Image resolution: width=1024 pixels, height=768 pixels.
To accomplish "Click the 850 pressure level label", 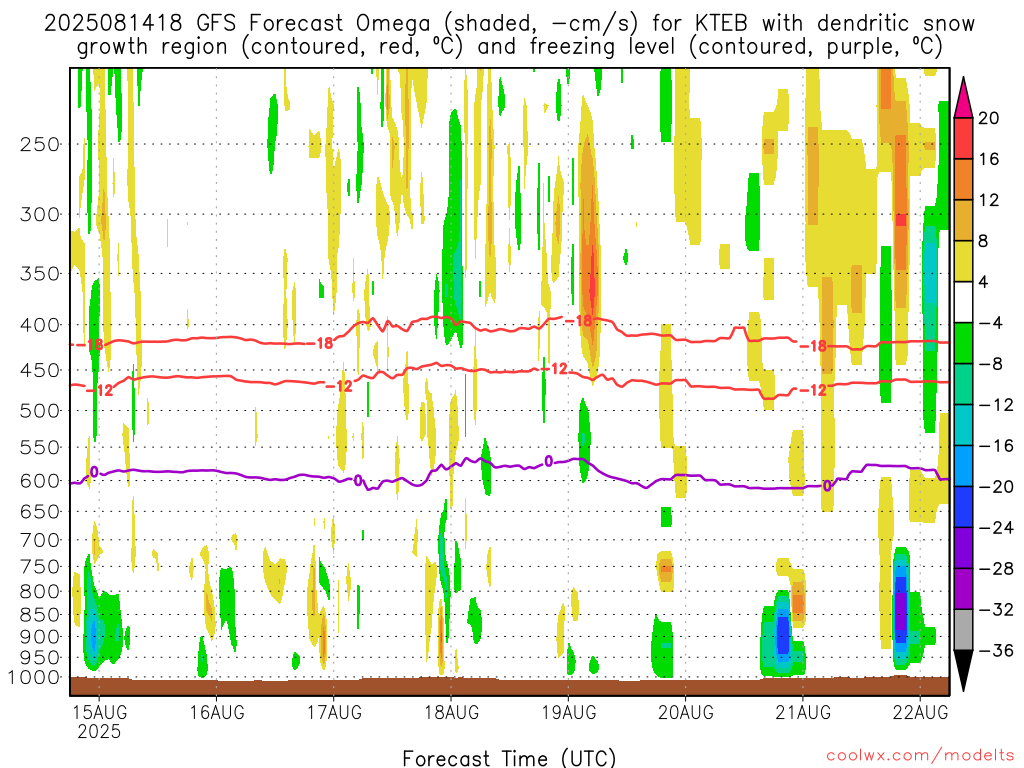I will click(40, 615).
